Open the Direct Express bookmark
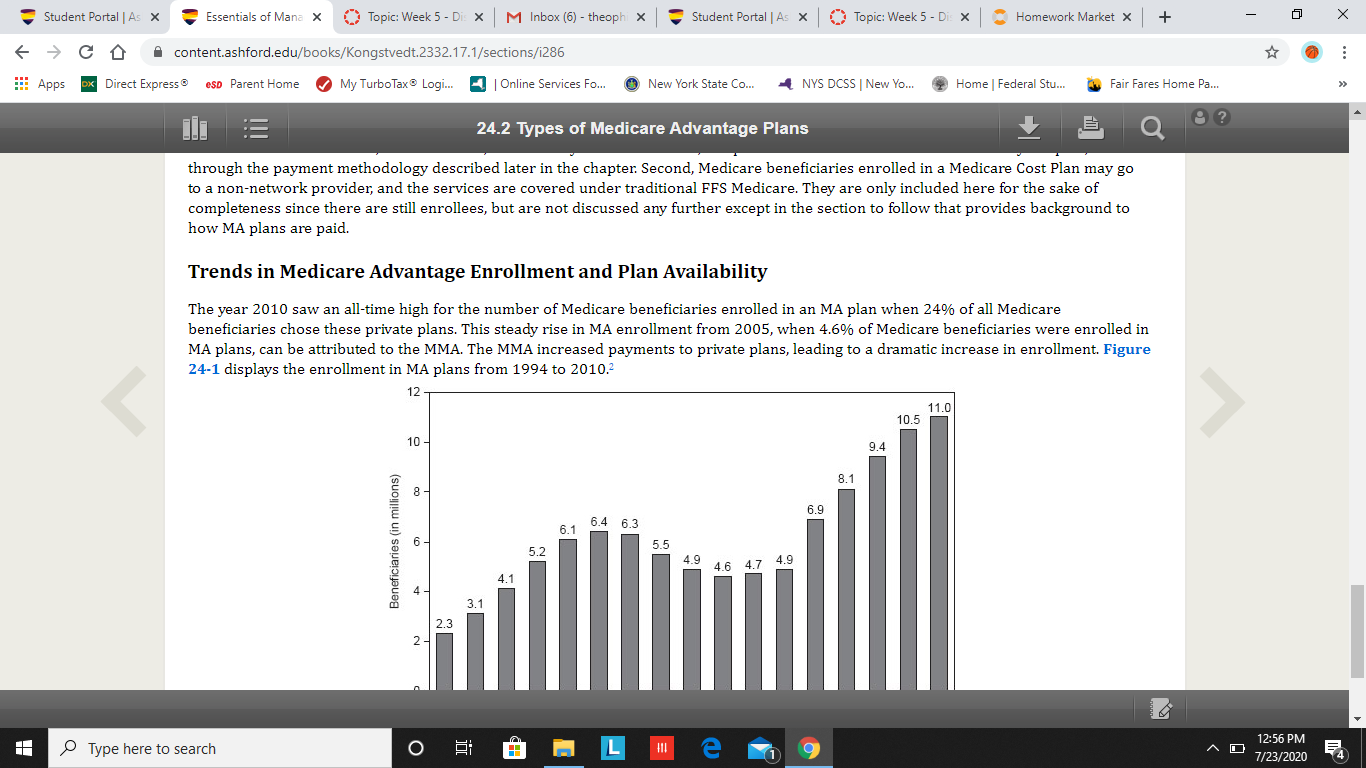1366x768 pixels. coord(134,84)
